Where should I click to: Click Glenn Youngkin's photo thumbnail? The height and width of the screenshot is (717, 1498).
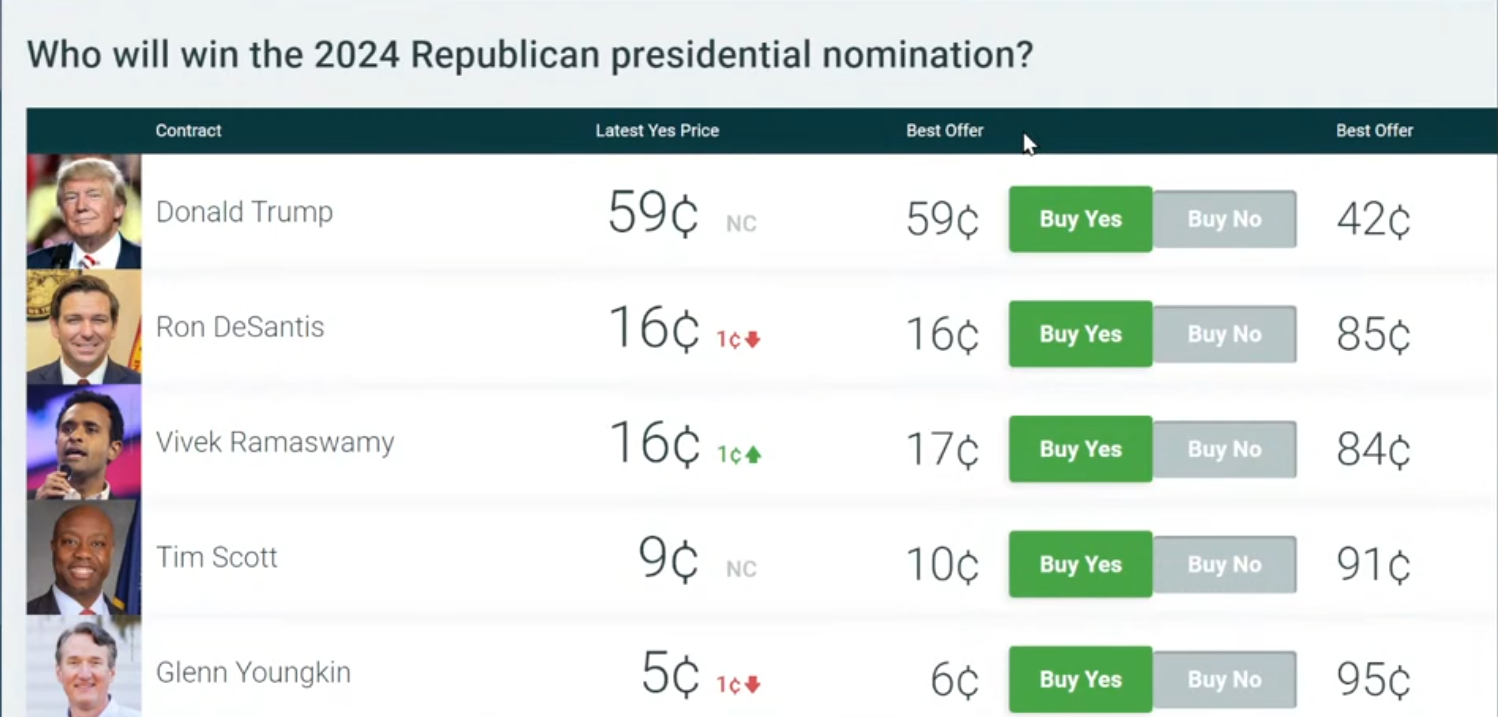click(x=84, y=666)
